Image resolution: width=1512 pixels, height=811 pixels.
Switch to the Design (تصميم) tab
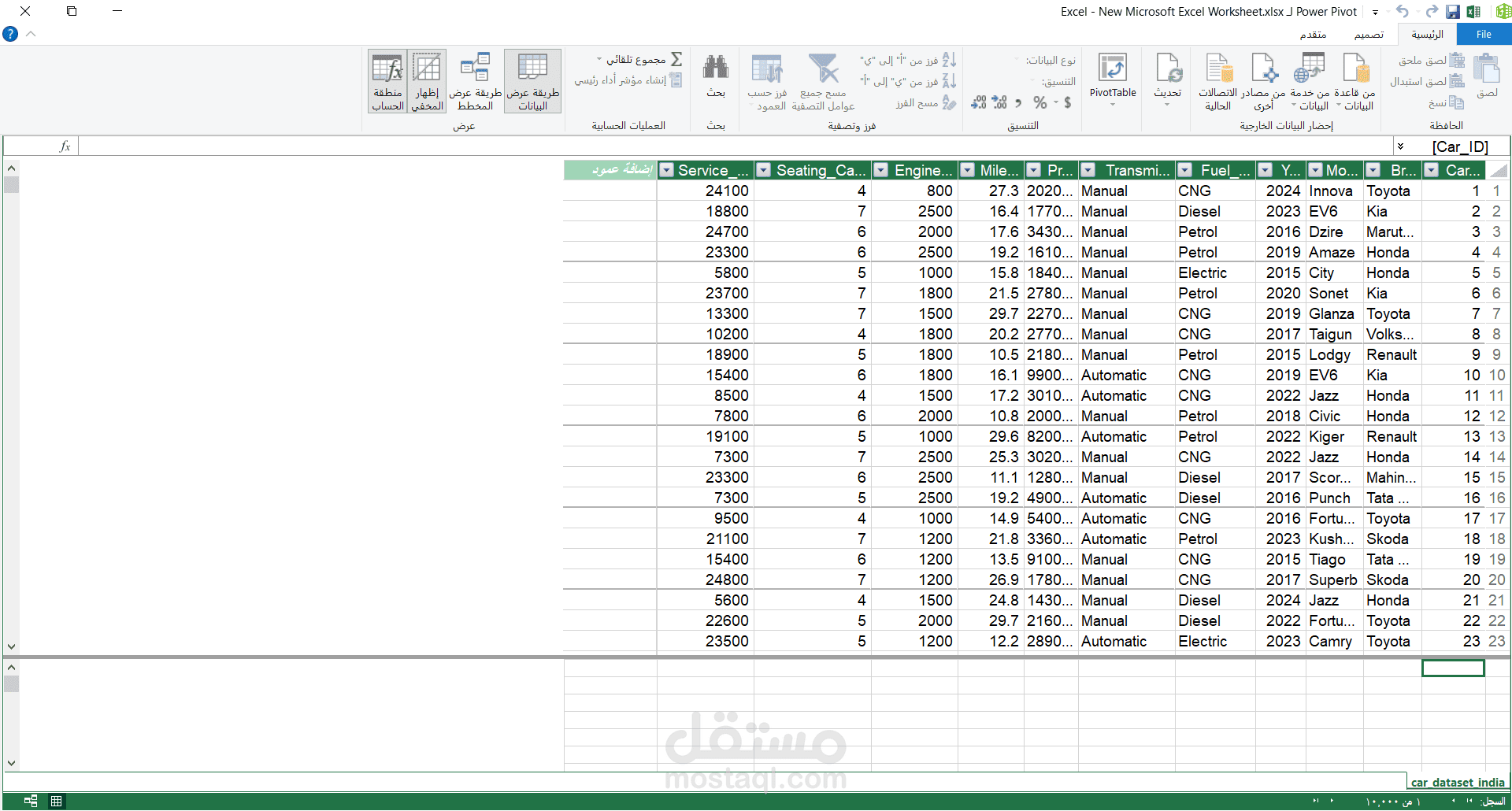coord(1369,35)
